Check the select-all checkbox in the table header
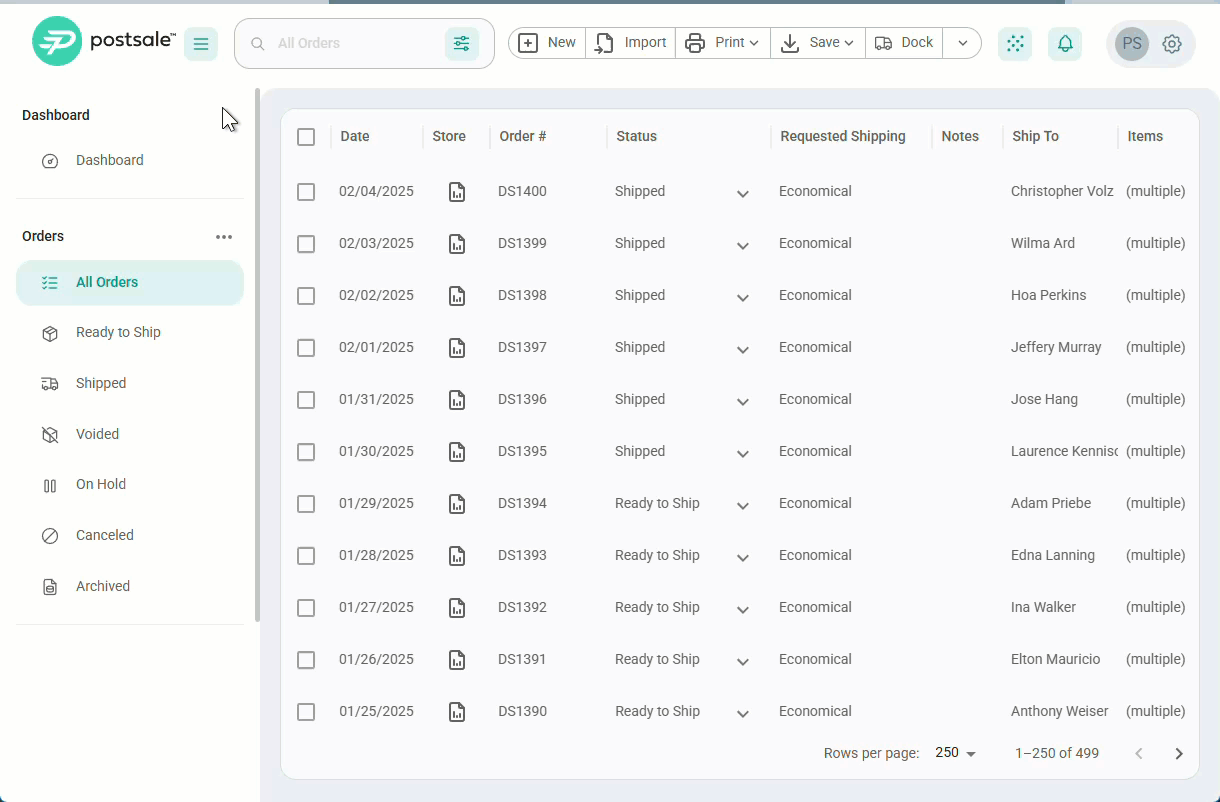Image resolution: width=1220 pixels, height=802 pixels. 306,137
